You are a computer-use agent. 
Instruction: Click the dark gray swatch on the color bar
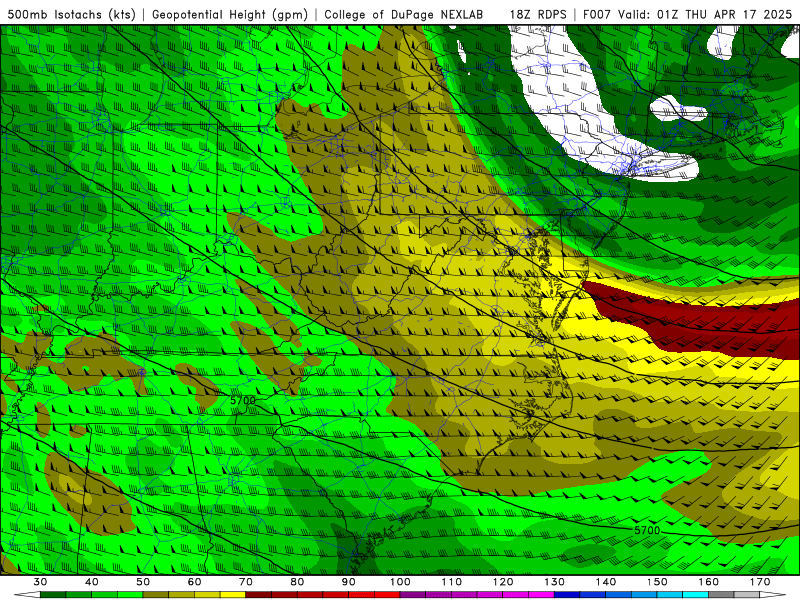(721, 595)
